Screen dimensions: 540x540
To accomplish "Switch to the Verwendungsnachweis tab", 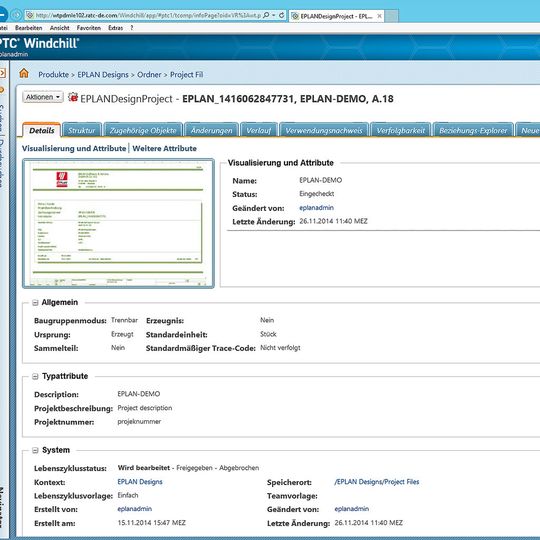I will pos(324,130).
